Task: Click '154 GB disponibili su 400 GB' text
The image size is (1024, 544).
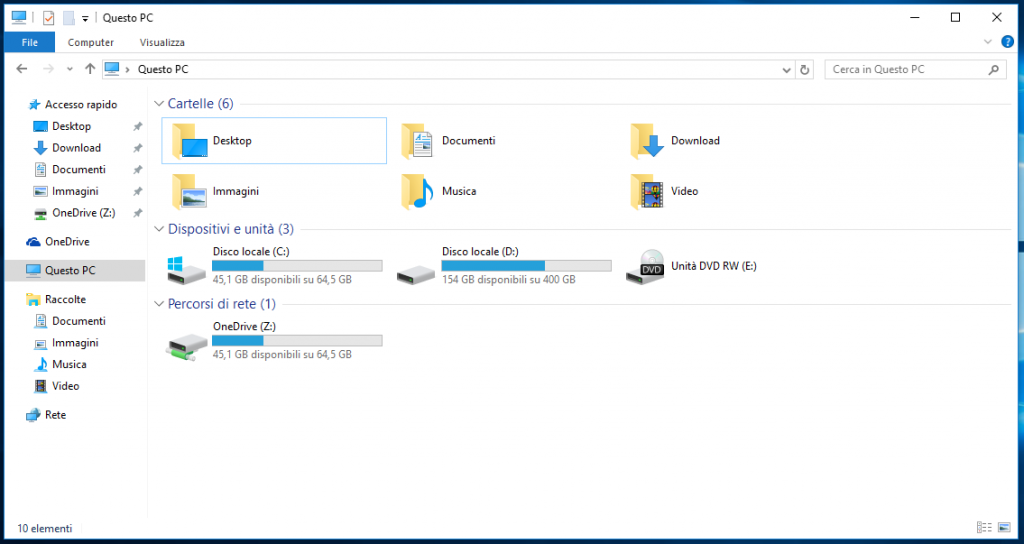Action: click(x=509, y=280)
